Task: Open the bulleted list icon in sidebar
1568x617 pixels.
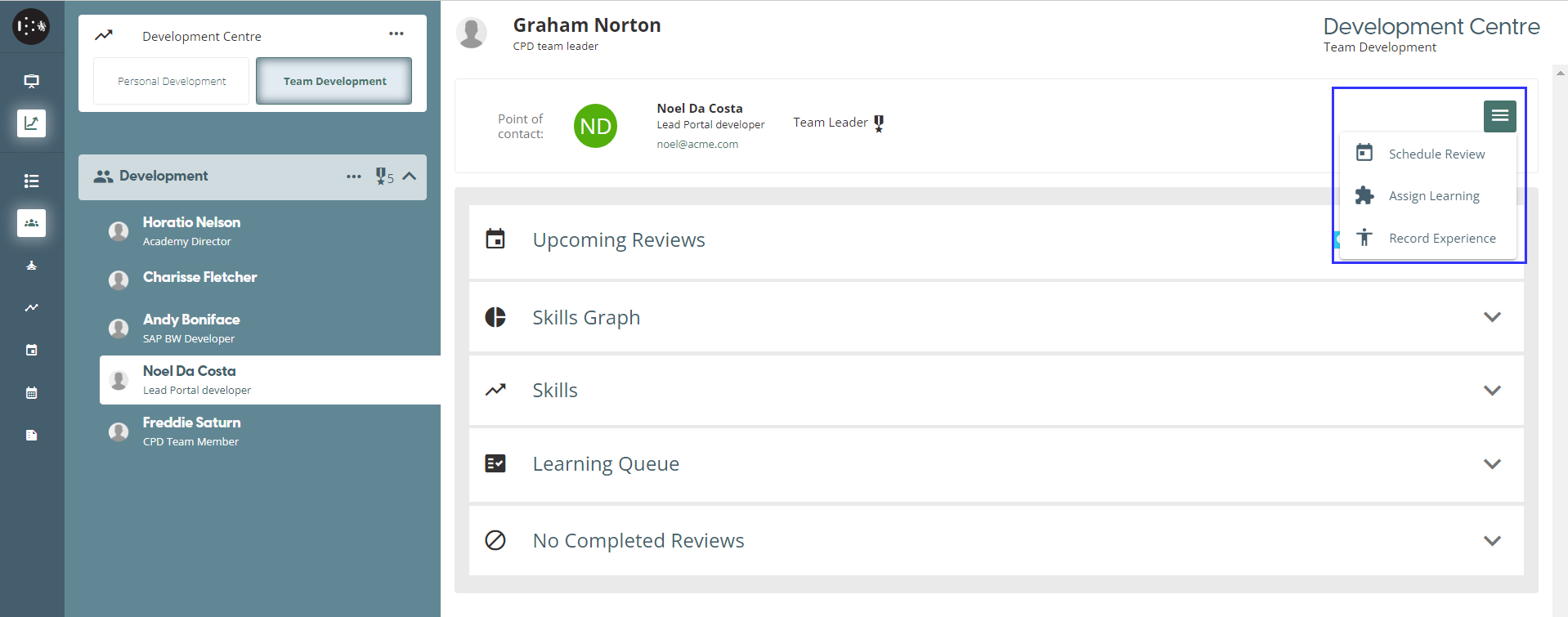Action: pyautogui.click(x=31, y=181)
